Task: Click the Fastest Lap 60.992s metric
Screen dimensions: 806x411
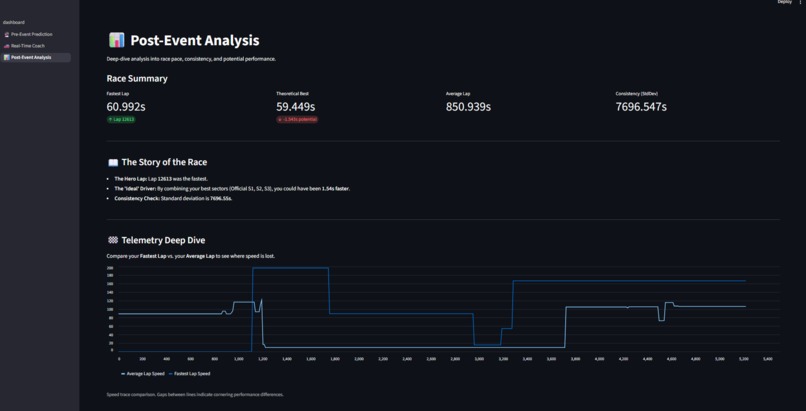Action: [x=126, y=107]
